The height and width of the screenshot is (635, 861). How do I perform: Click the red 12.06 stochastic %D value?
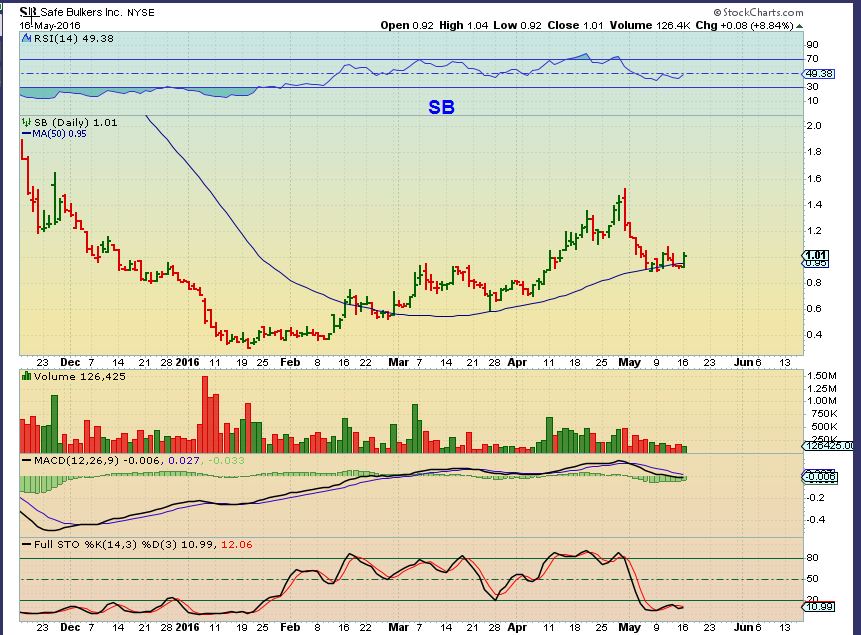click(x=237, y=544)
